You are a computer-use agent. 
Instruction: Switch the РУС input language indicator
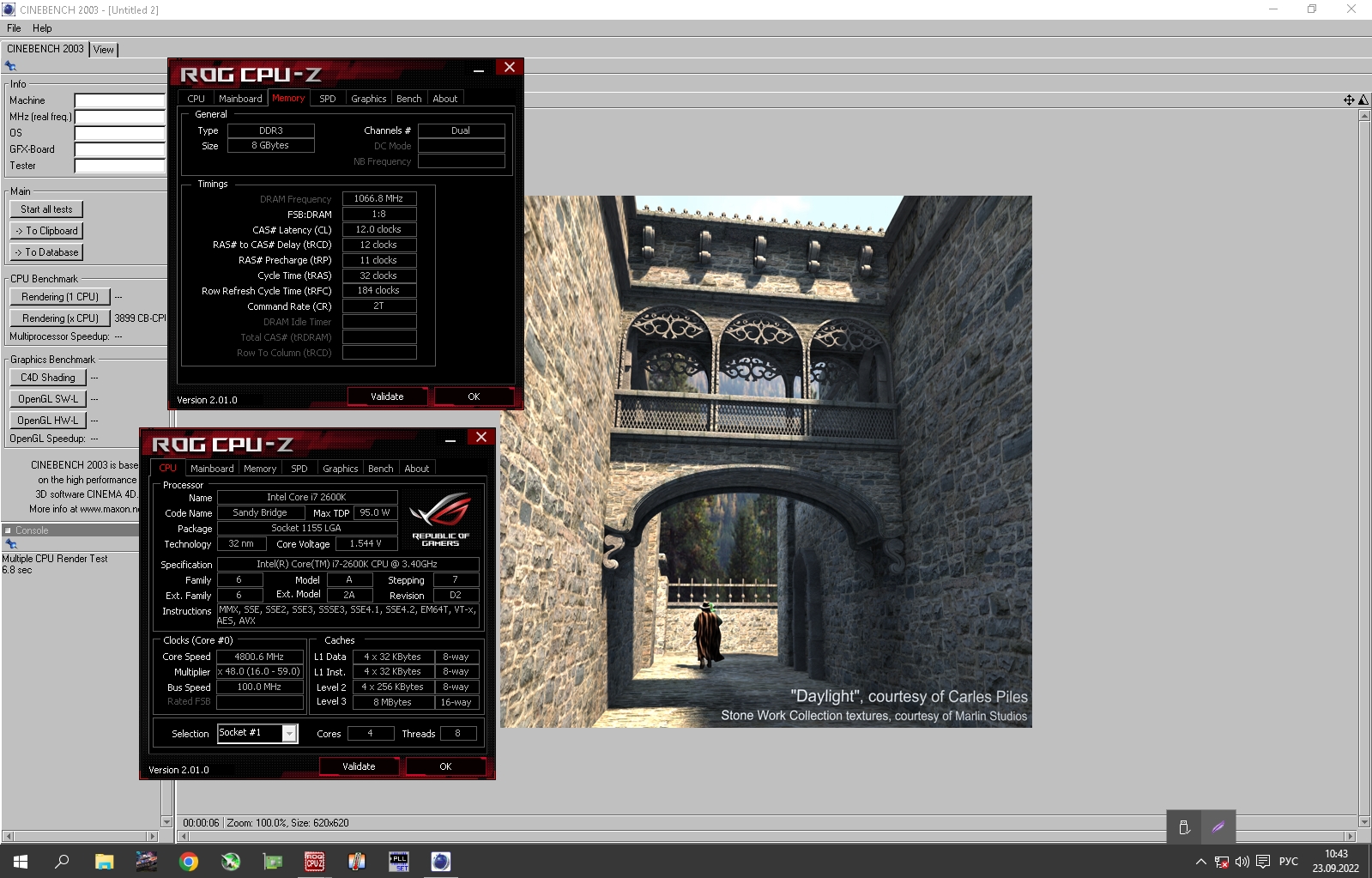pos(1288,862)
